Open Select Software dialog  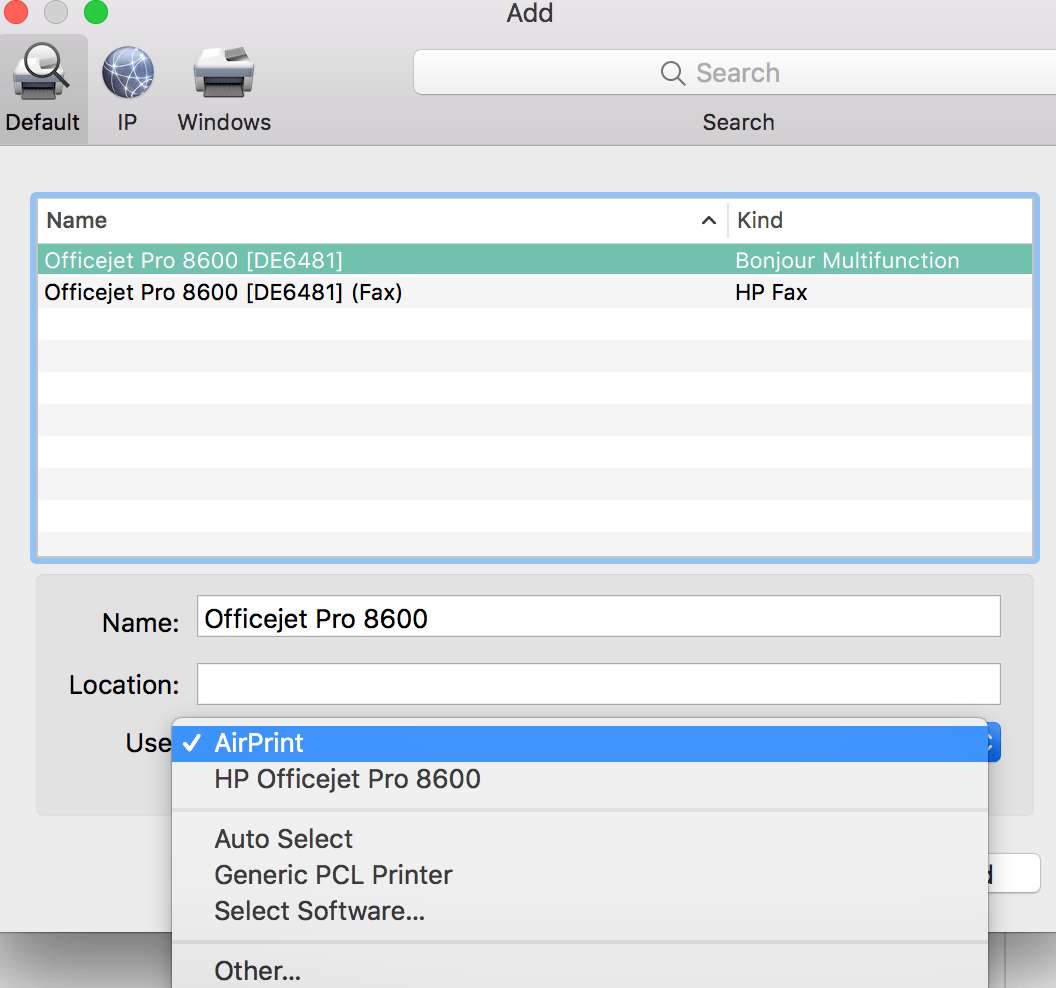coord(320,911)
